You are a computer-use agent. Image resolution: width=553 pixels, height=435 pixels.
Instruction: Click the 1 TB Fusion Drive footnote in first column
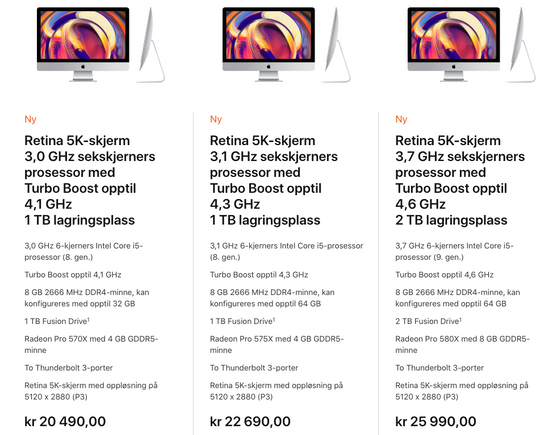(x=57, y=321)
